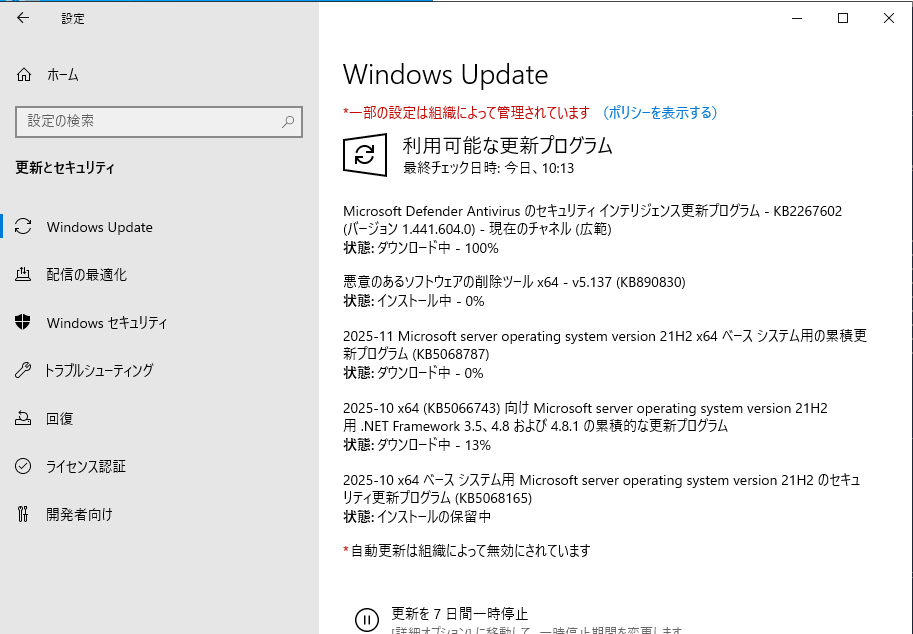Click the Home icon in sidebar
913x634 pixels.
24,75
